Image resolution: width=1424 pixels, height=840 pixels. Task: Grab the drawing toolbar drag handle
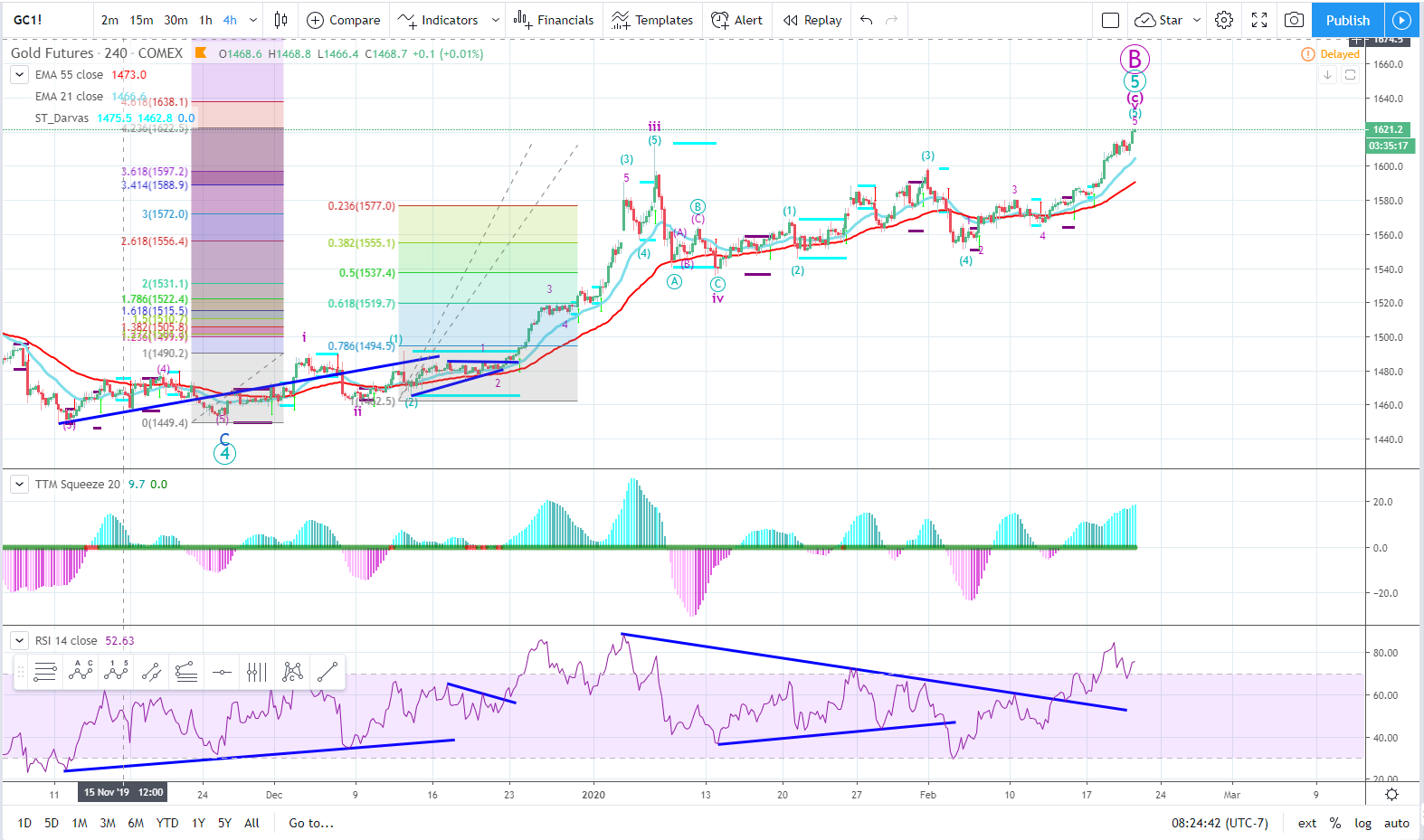pyautogui.click(x=21, y=672)
